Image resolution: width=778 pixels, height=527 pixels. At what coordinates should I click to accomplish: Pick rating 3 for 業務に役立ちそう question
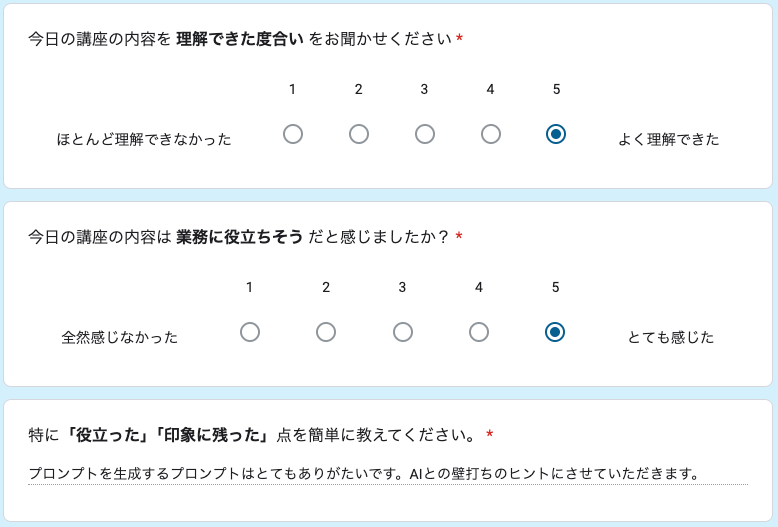(403, 332)
